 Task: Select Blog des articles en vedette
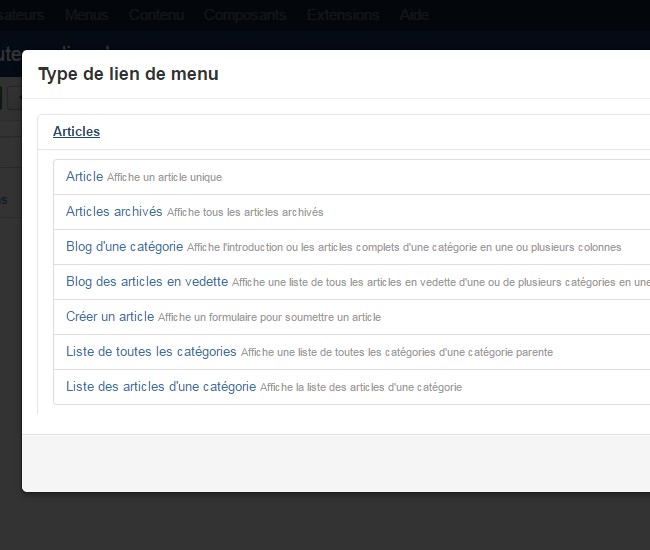(x=147, y=281)
